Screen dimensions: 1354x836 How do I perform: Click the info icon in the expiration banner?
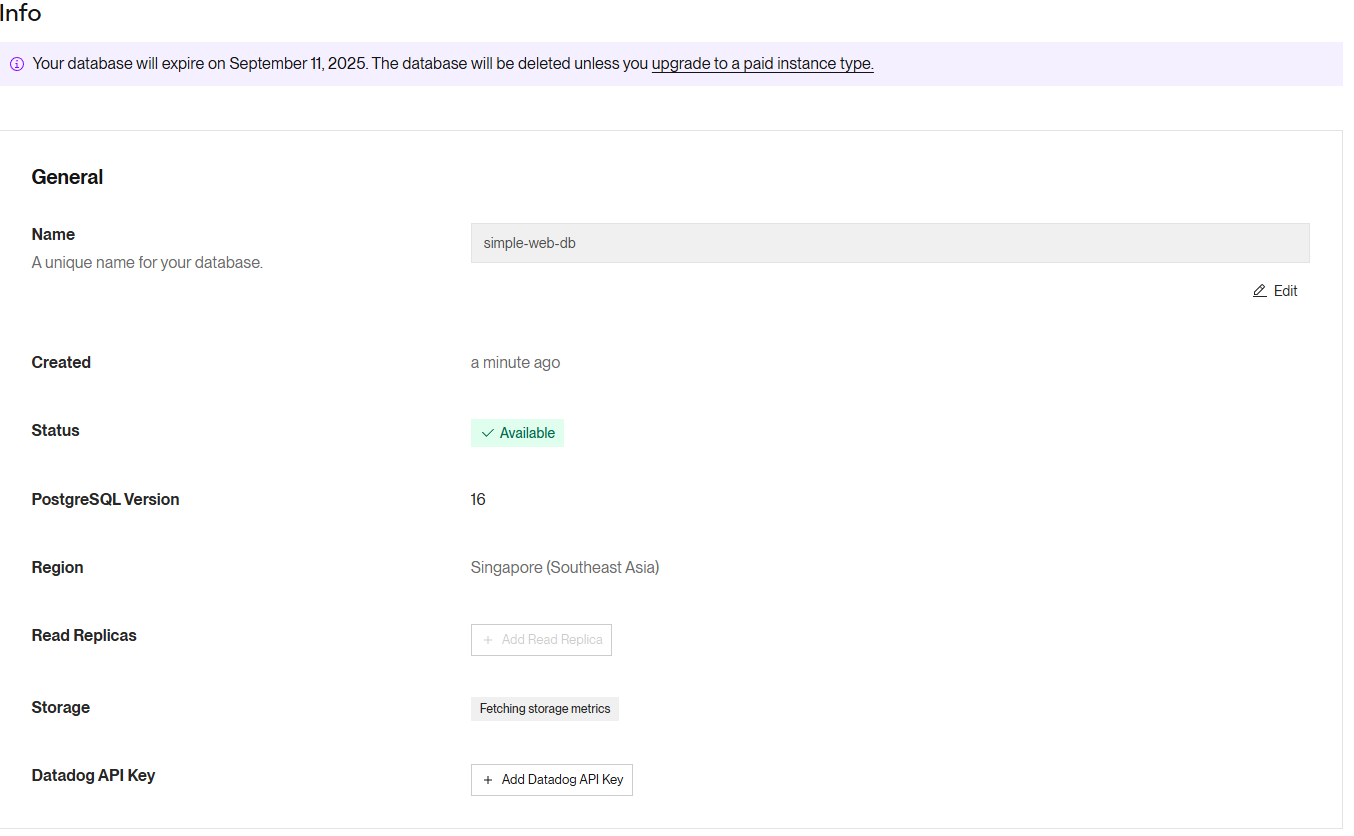(16, 63)
